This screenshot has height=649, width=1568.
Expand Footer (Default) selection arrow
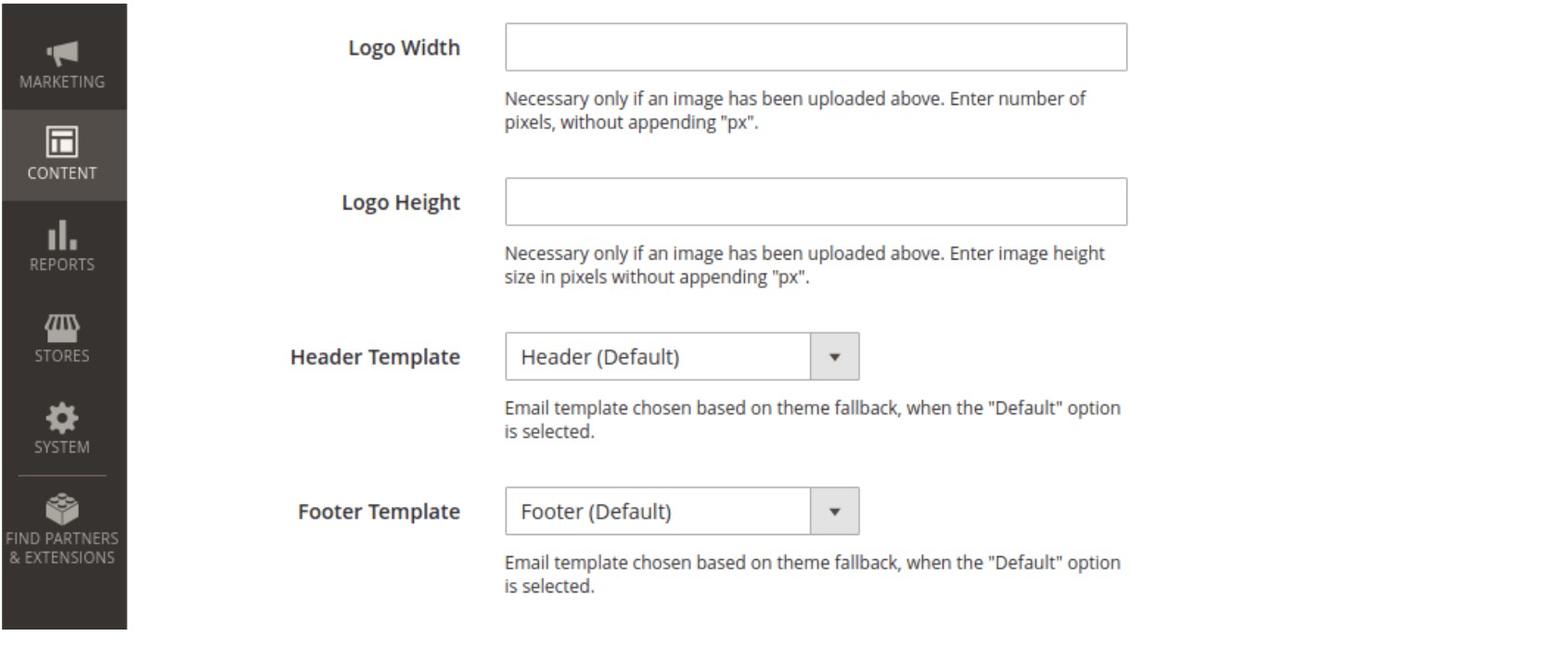click(x=833, y=511)
